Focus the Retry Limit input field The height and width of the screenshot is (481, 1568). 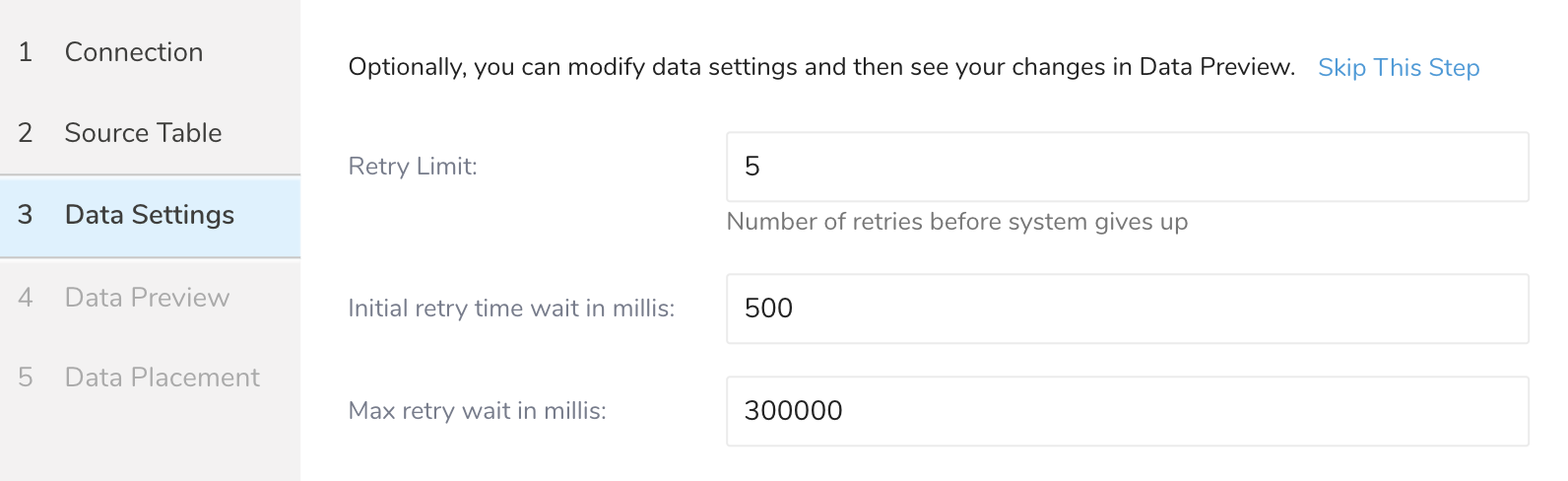pos(1127,167)
